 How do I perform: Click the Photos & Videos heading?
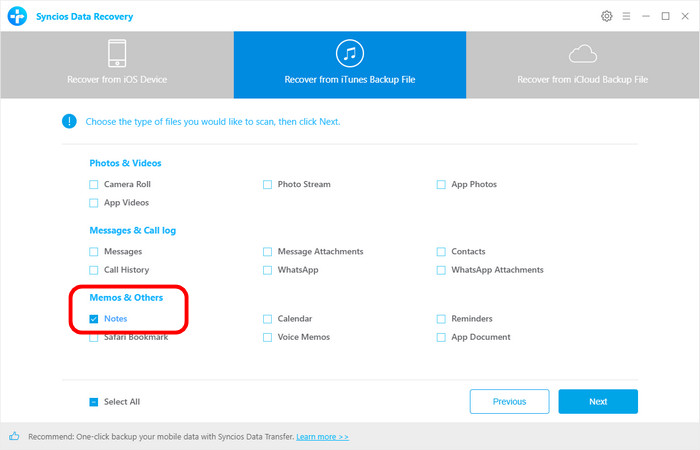tap(125, 163)
